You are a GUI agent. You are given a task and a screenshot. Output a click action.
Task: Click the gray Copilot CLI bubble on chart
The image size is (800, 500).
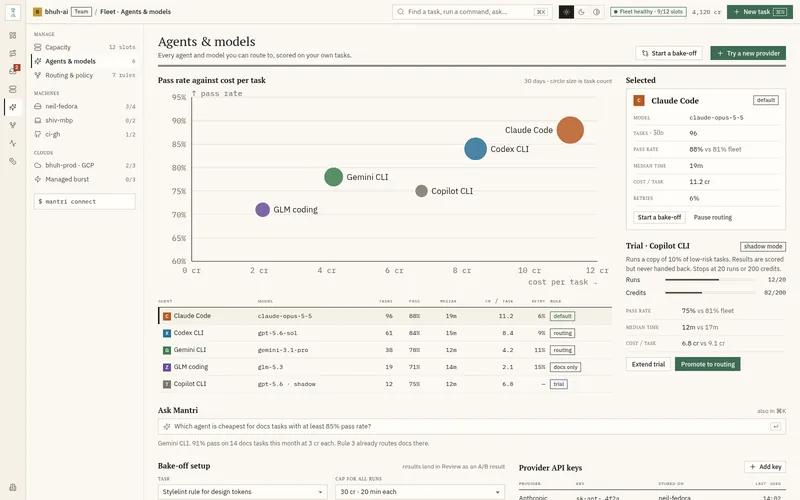click(421, 191)
